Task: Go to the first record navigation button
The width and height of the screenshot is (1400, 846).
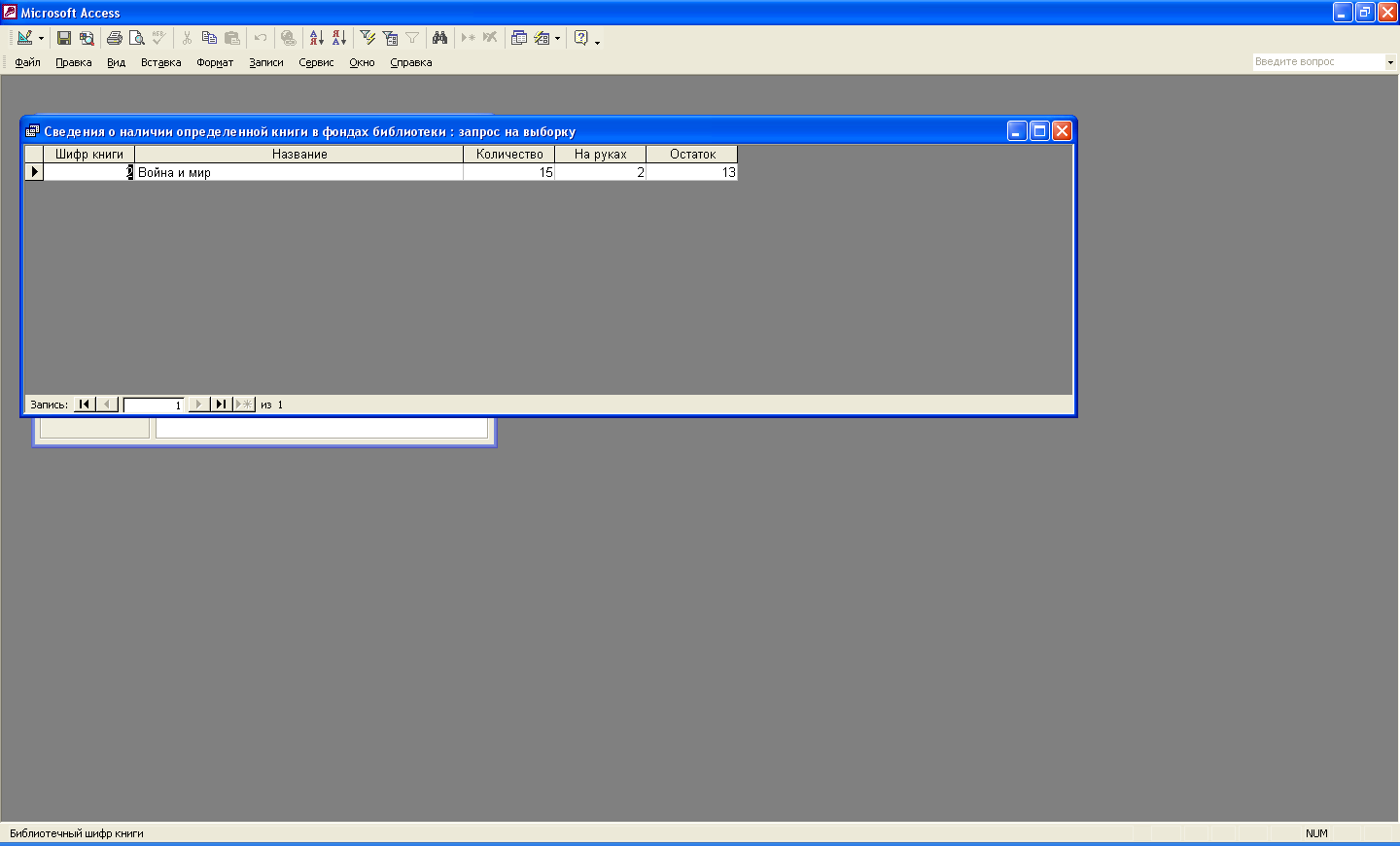Action: click(x=85, y=405)
